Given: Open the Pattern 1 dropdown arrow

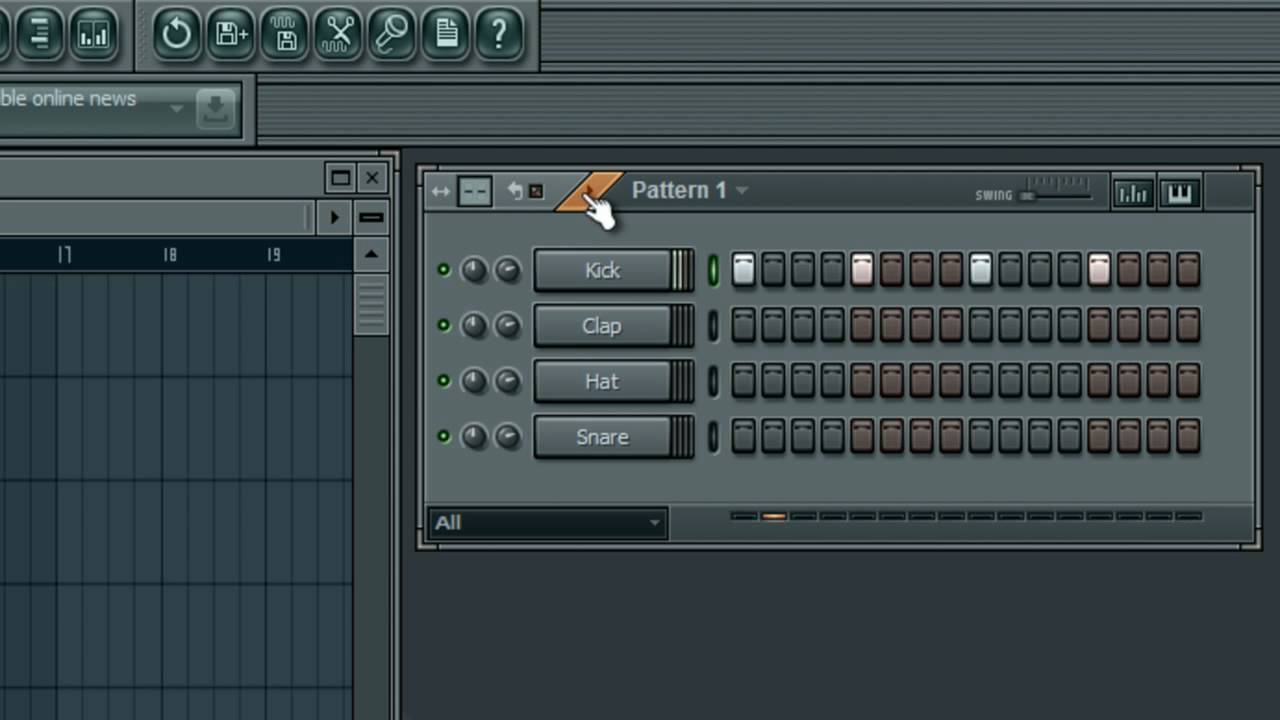Looking at the screenshot, I should point(741,190).
